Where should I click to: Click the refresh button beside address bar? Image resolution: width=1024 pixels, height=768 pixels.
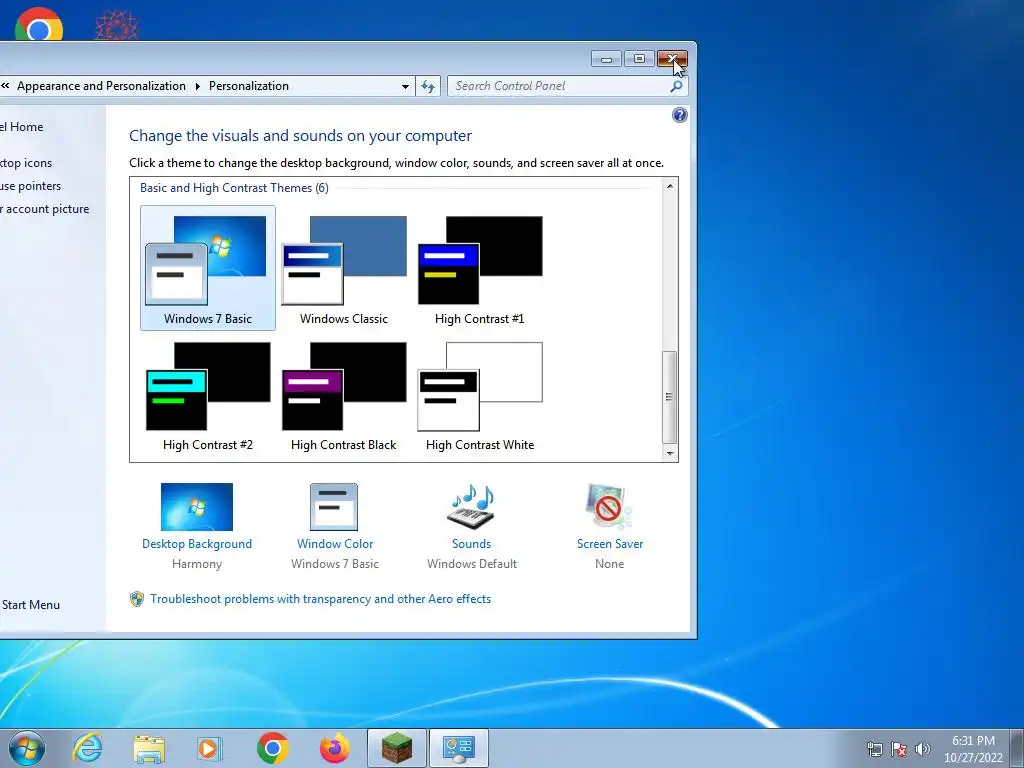click(428, 86)
